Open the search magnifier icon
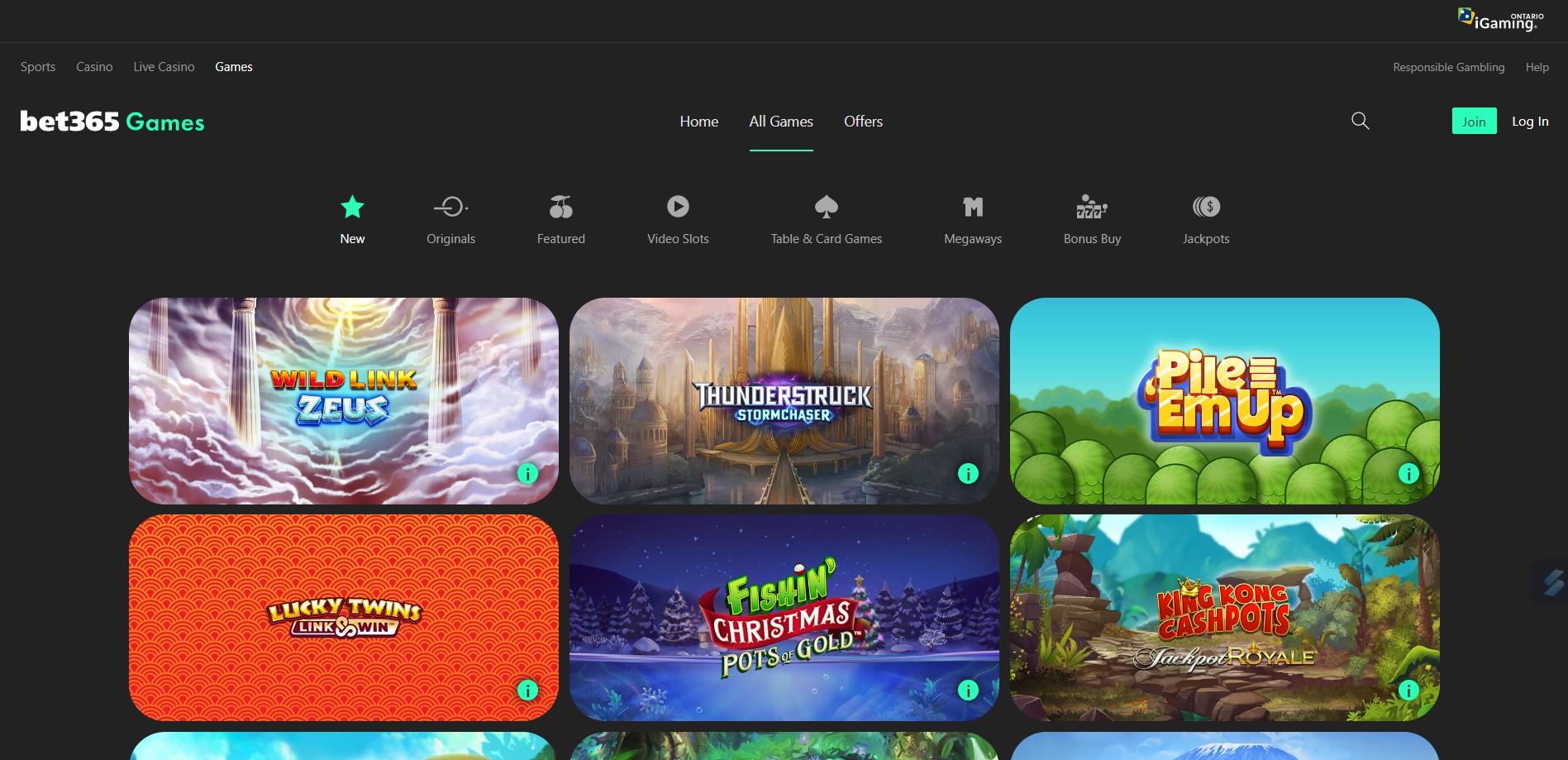 pos(1360,122)
